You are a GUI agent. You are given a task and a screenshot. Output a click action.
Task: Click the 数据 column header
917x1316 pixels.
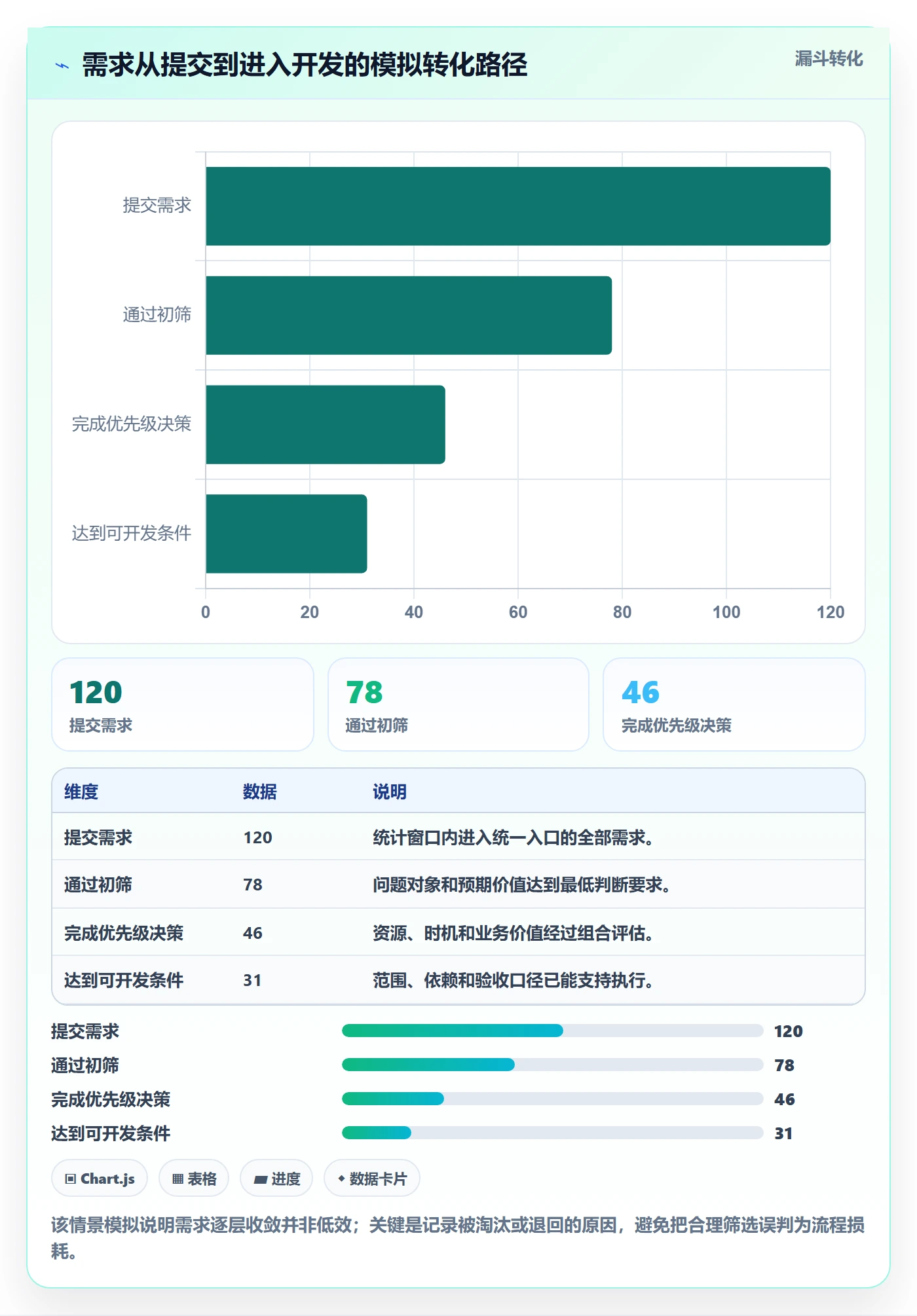(260, 792)
